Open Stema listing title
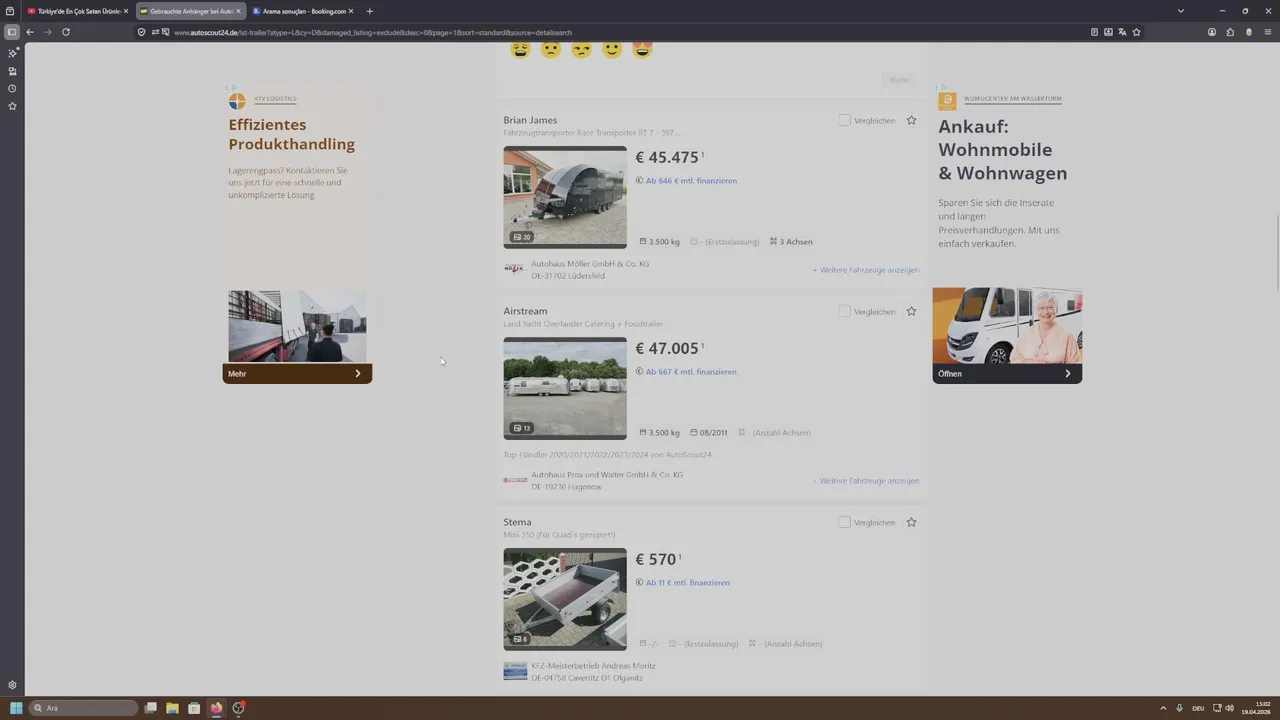1280x720 pixels. point(517,522)
